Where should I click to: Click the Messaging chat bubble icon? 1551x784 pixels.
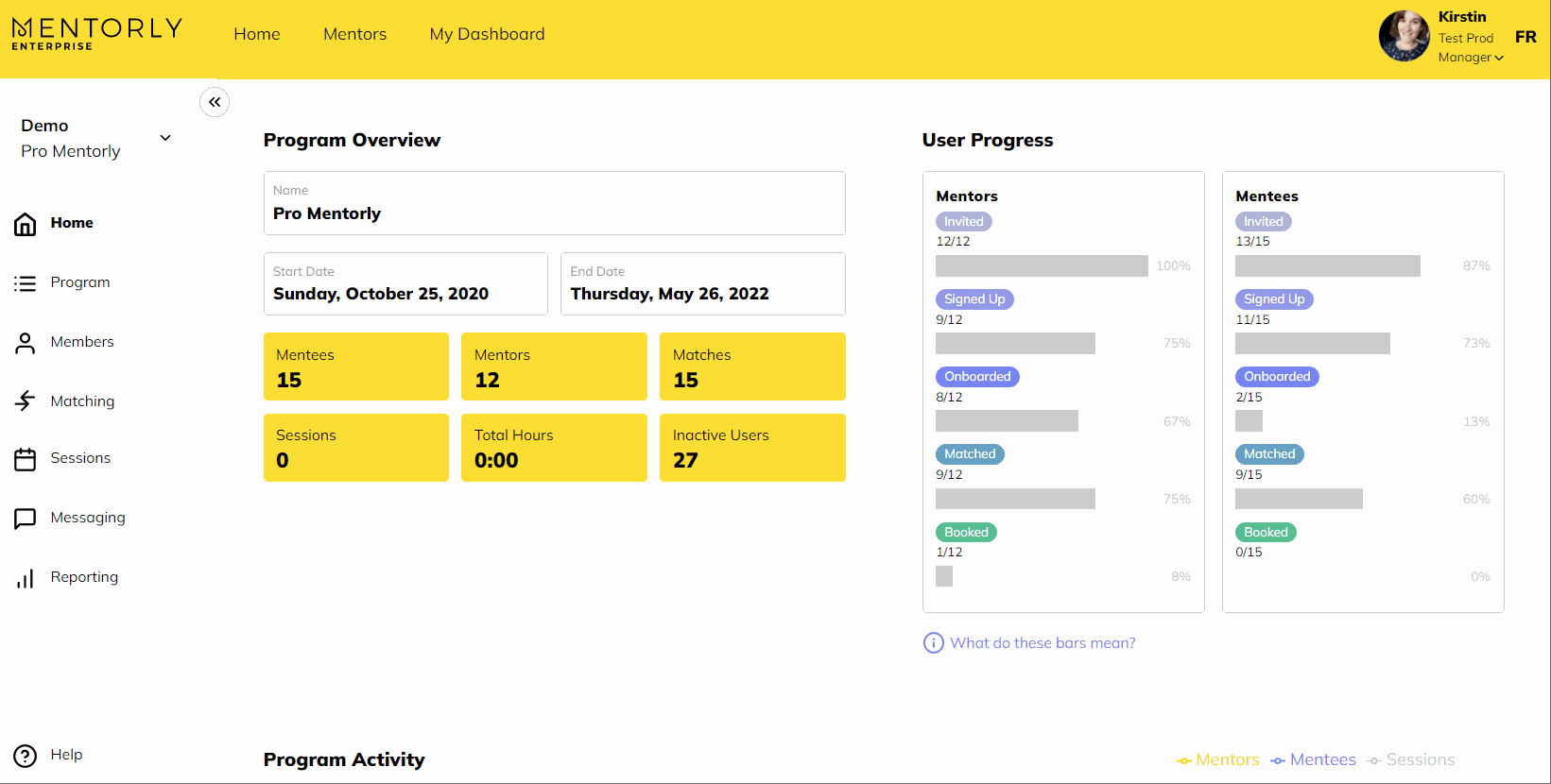tap(26, 519)
